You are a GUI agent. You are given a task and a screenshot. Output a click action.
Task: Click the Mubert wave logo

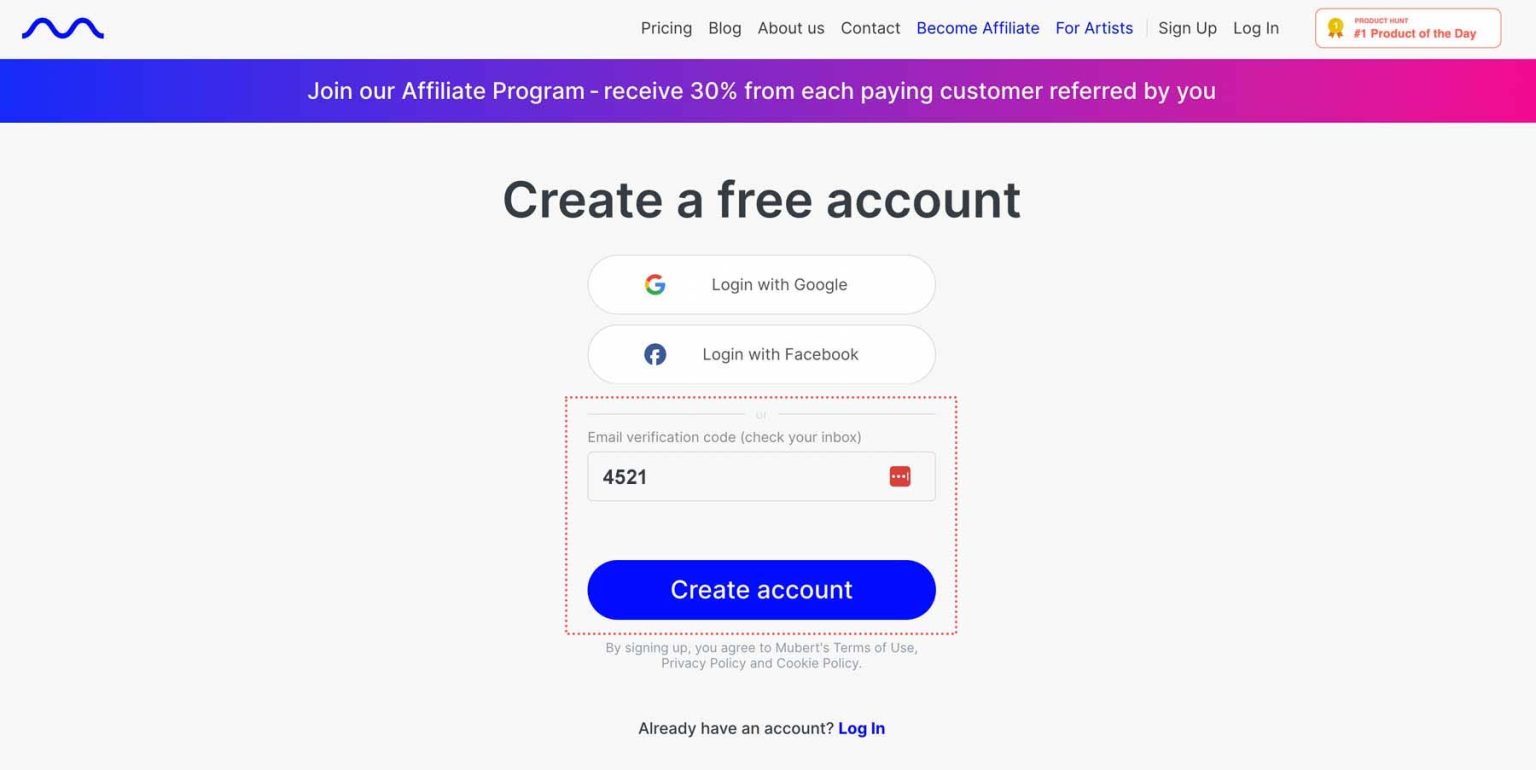point(63,29)
